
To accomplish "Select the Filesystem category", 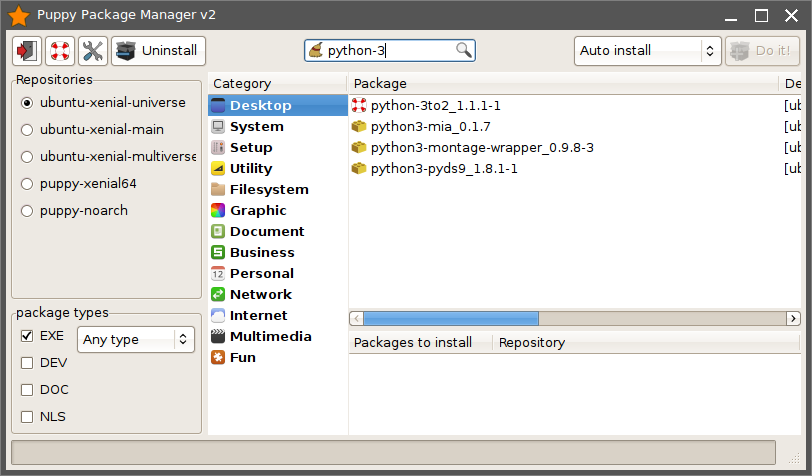I will [x=278, y=190].
